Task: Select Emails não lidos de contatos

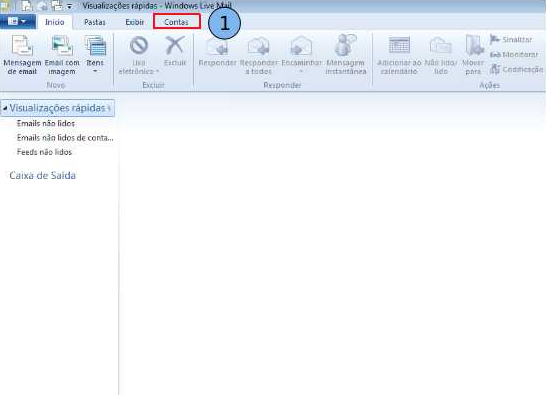Action: [x=65, y=138]
